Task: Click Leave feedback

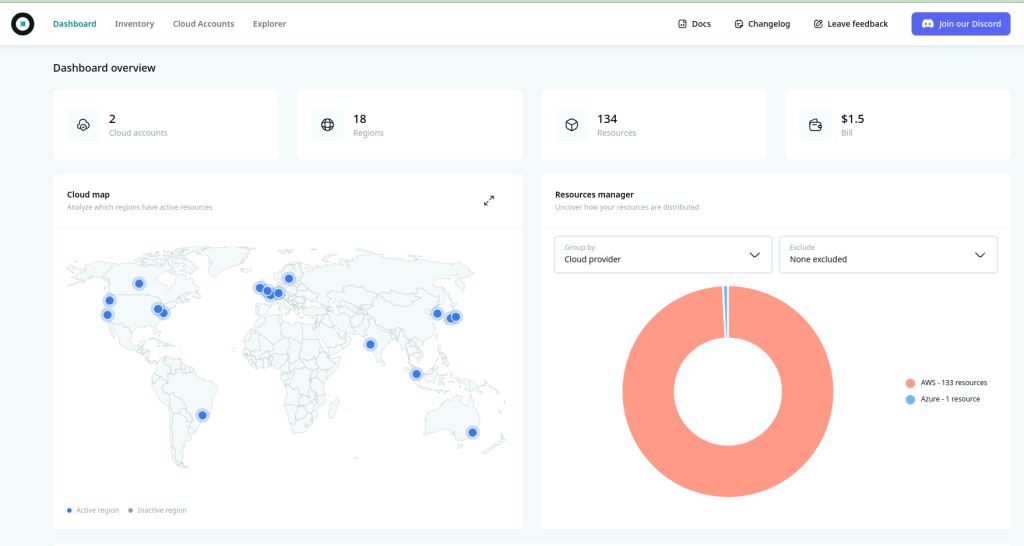Action: 850,24
